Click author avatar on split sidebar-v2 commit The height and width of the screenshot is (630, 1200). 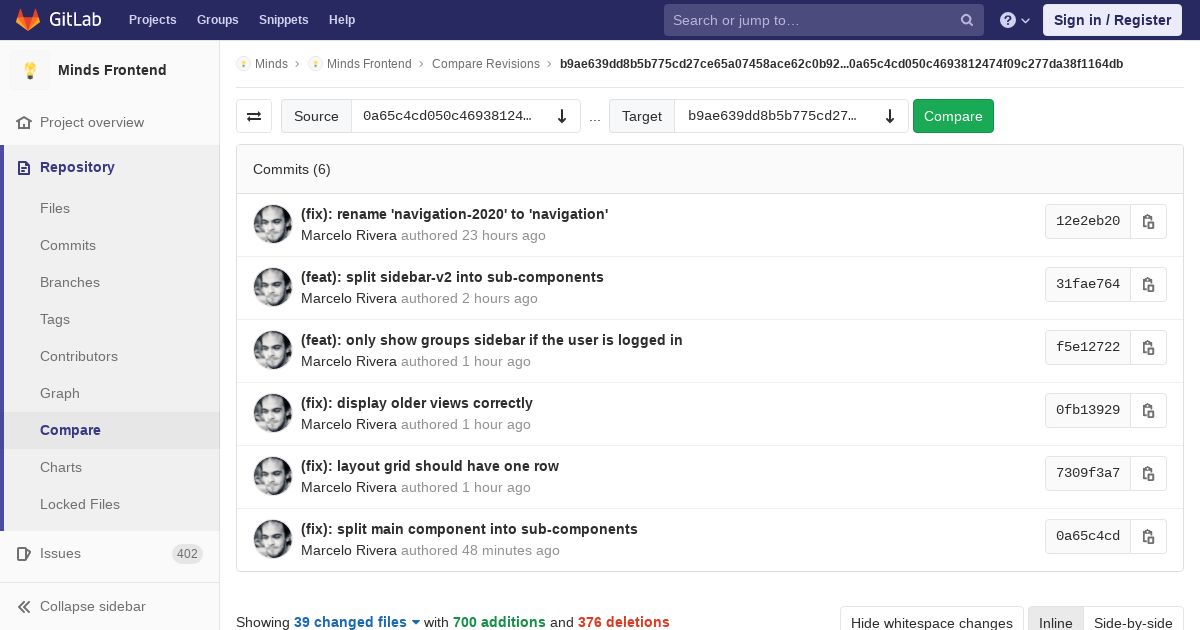click(273, 287)
